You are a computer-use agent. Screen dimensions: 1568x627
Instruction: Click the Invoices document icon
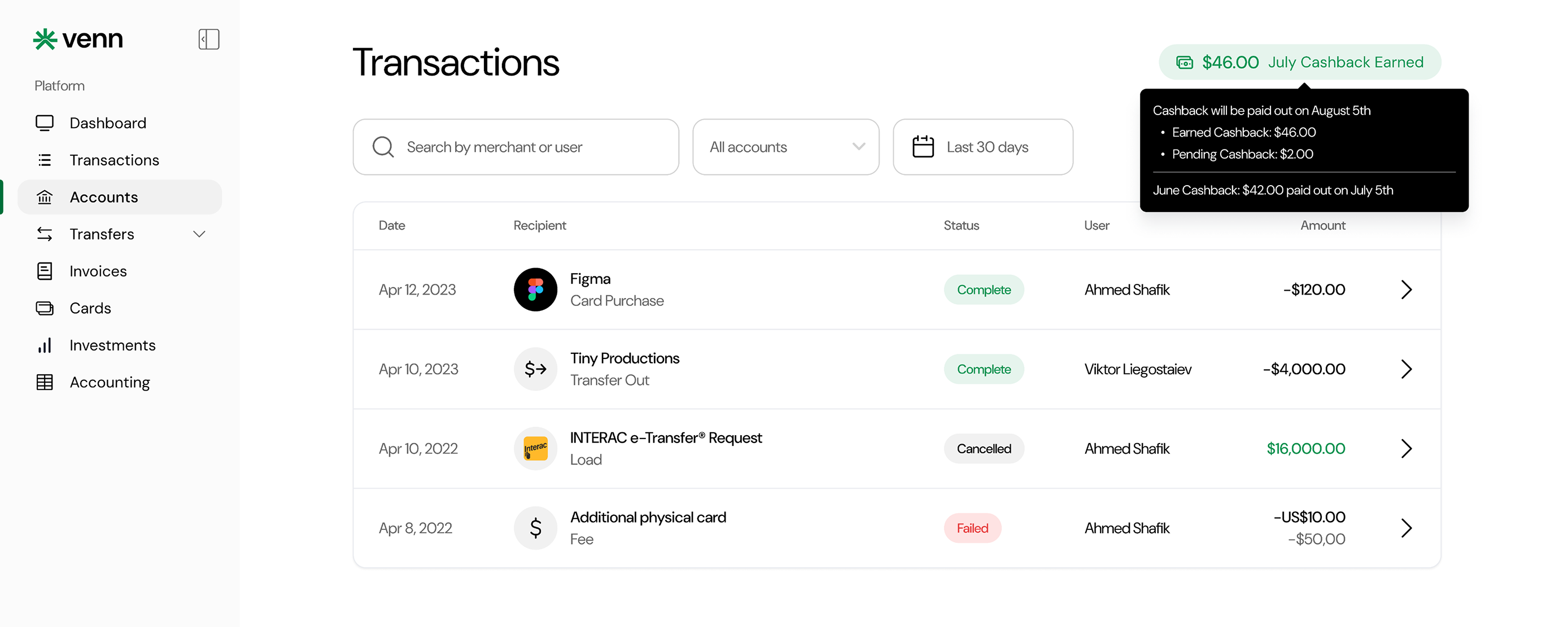pyautogui.click(x=45, y=271)
